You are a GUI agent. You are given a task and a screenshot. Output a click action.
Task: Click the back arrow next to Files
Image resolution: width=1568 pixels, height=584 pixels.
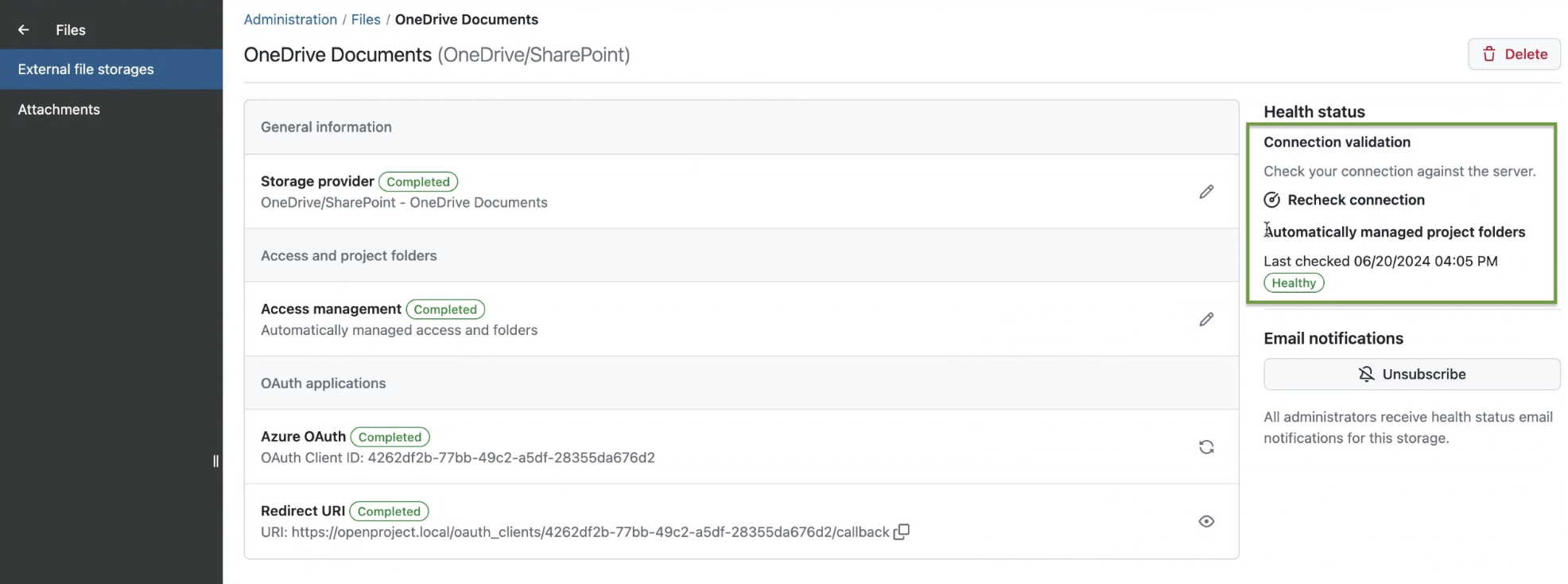click(22, 29)
